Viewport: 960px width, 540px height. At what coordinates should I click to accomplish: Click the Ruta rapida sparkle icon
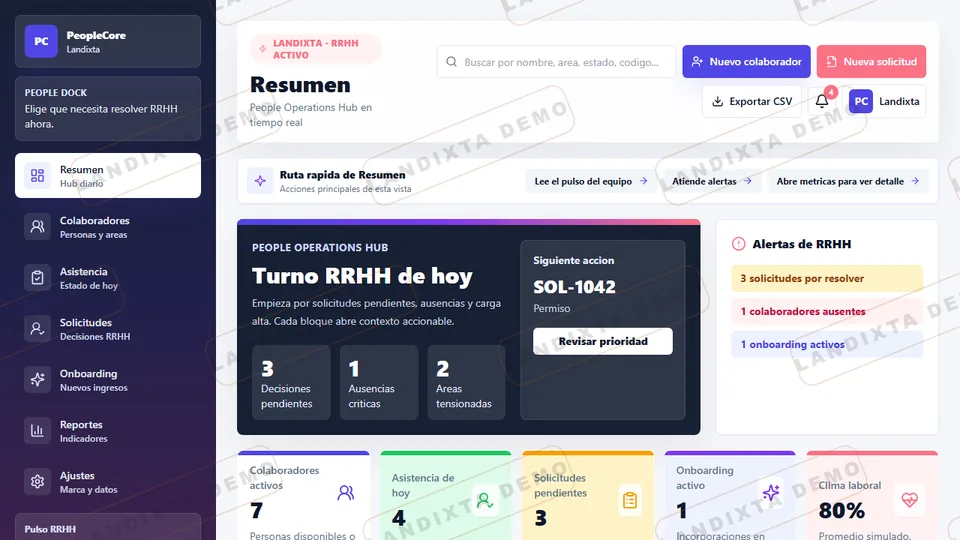260,181
